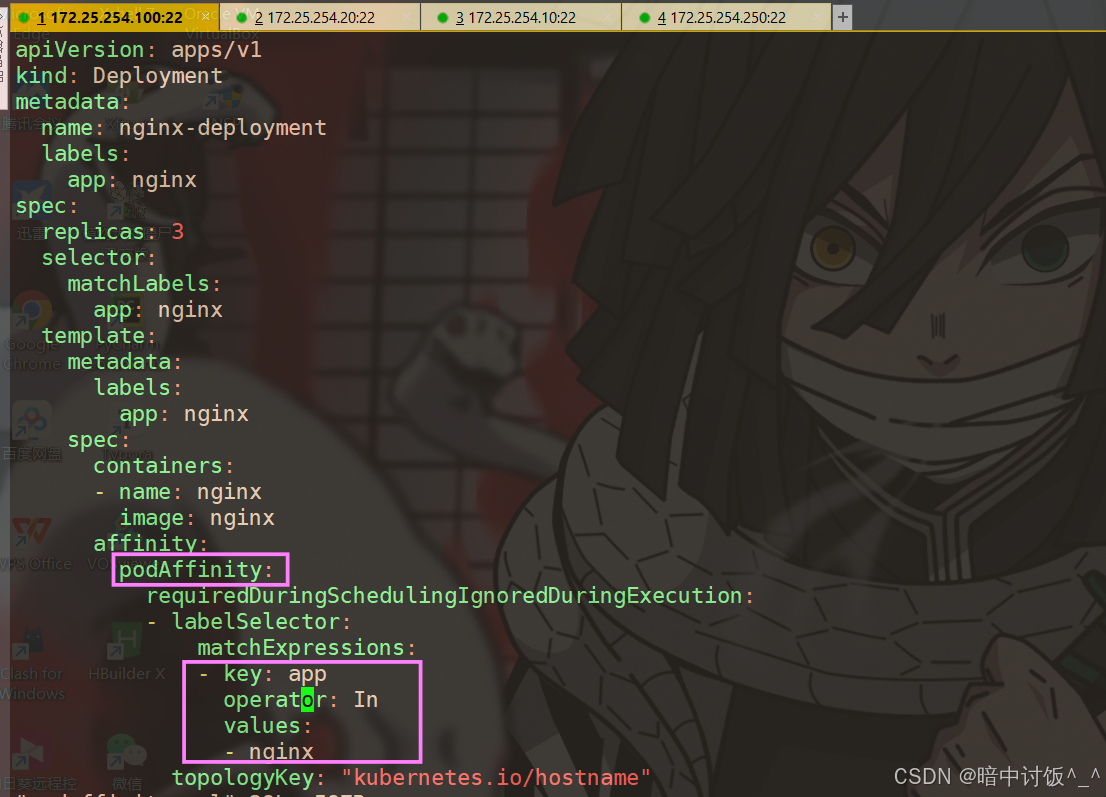The height and width of the screenshot is (797, 1106).
Task: Close the 172.25.254.10:22 tab
Action: tap(607, 17)
